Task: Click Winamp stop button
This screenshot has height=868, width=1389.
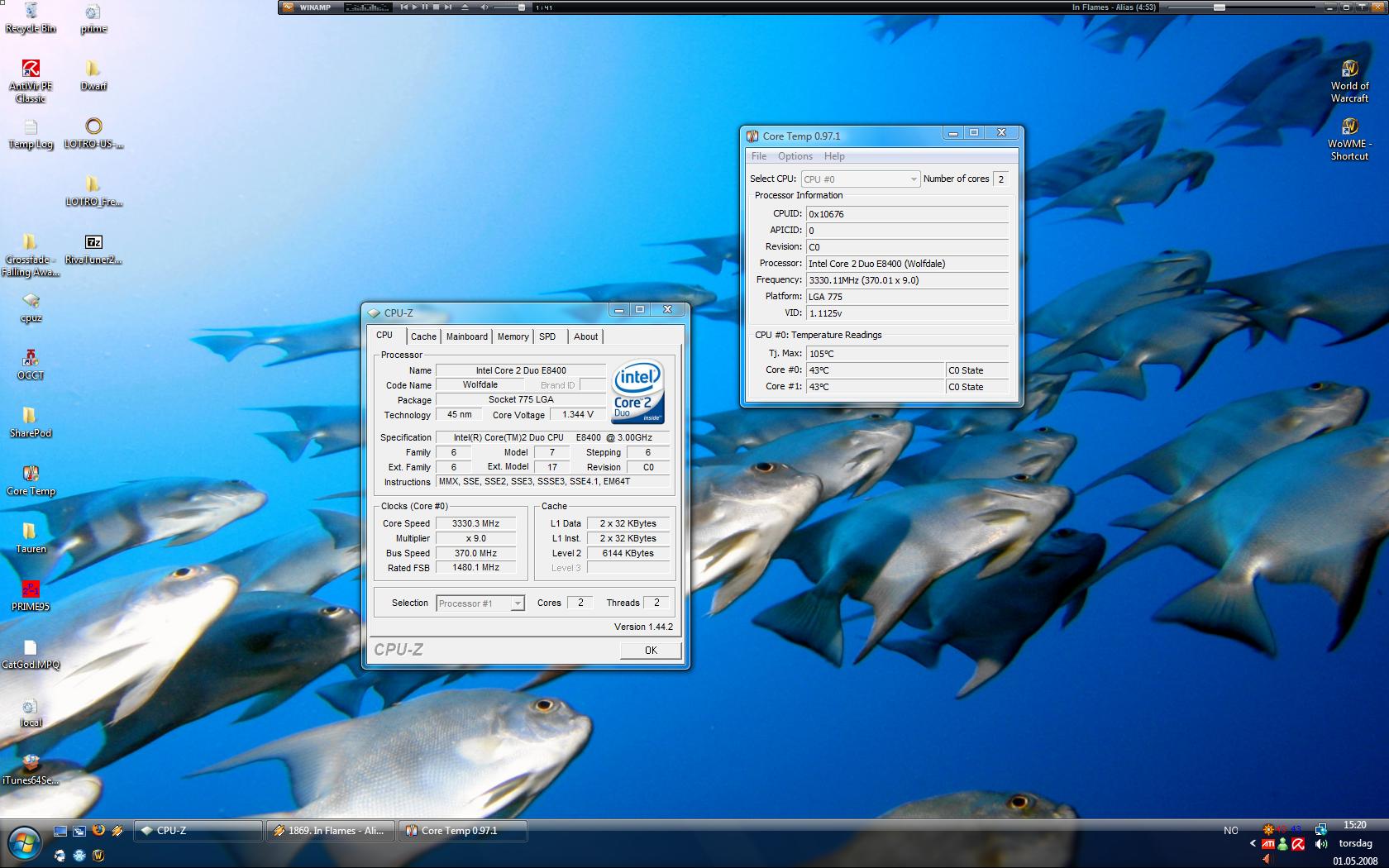Action: coord(437,7)
